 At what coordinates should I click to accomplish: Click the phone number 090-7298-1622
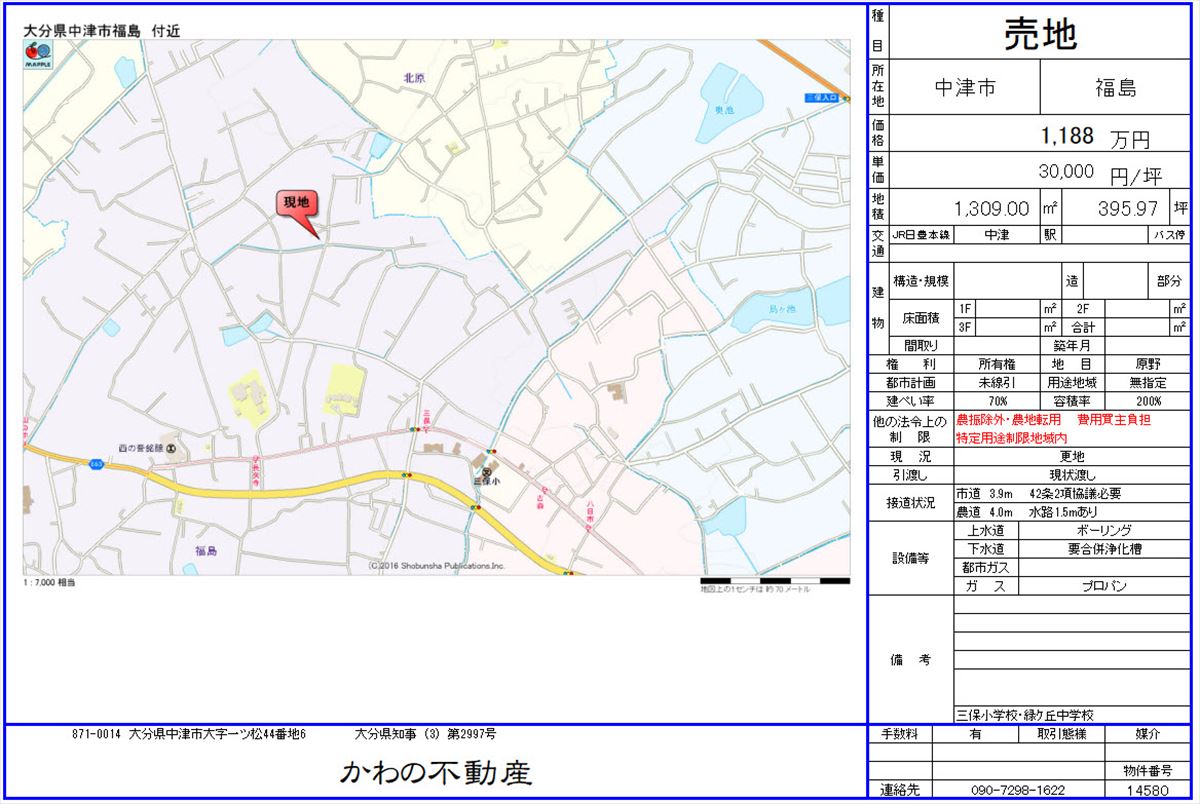(1017, 790)
